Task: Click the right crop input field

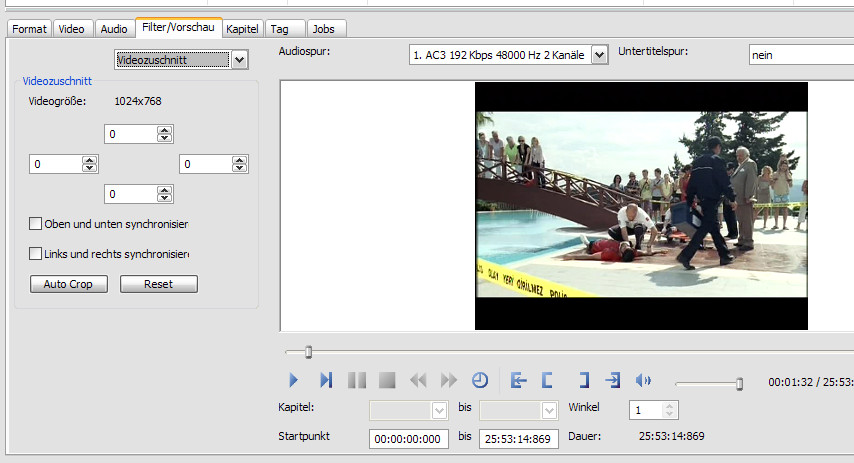Action: pos(206,164)
